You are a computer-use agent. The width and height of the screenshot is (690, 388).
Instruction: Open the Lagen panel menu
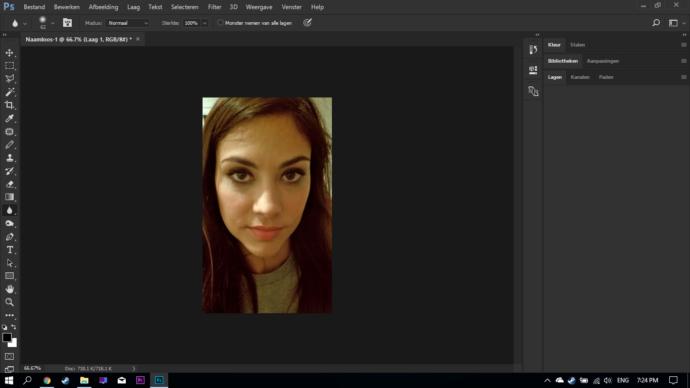pyautogui.click(x=683, y=77)
